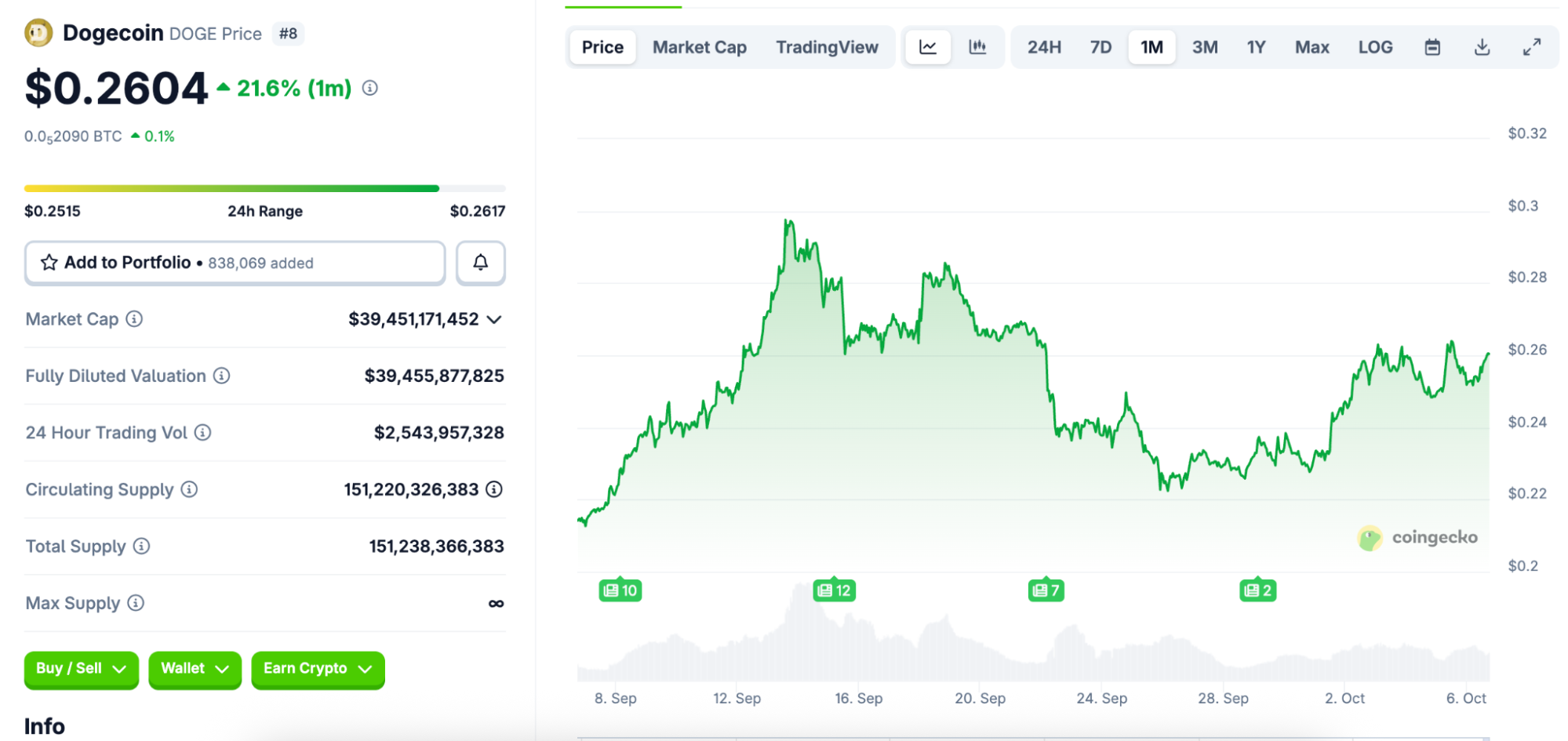Open the Buy / Sell dropdown
The width and height of the screenshot is (1568, 741).
pyautogui.click(x=81, y=669)
